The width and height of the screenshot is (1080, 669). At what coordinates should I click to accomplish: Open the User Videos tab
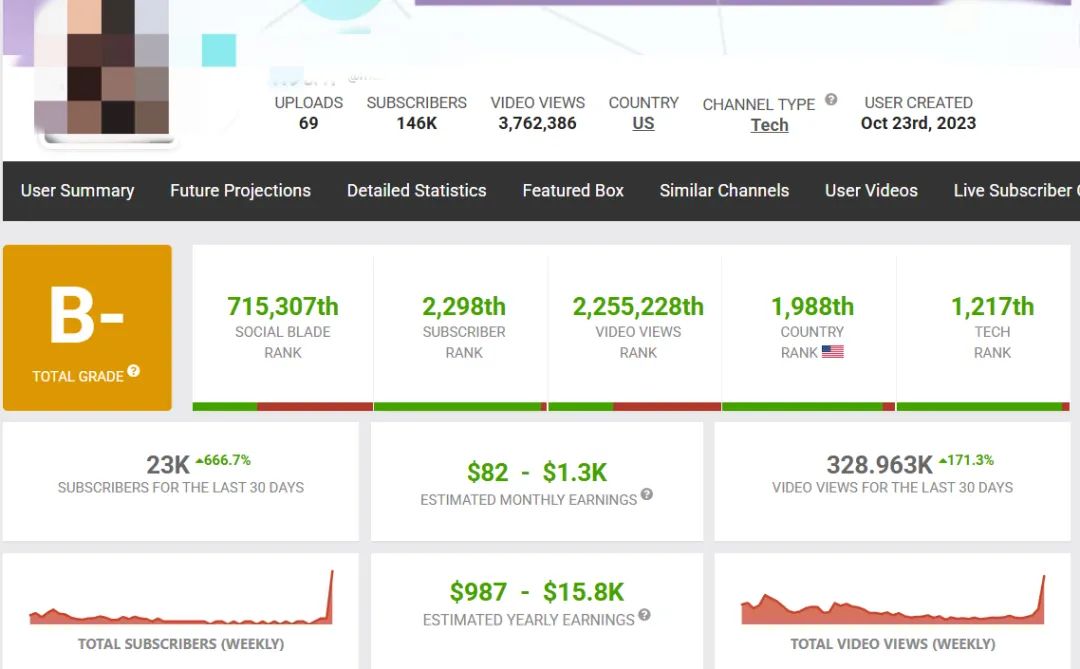pyautogui.click(x=871, y=191)
